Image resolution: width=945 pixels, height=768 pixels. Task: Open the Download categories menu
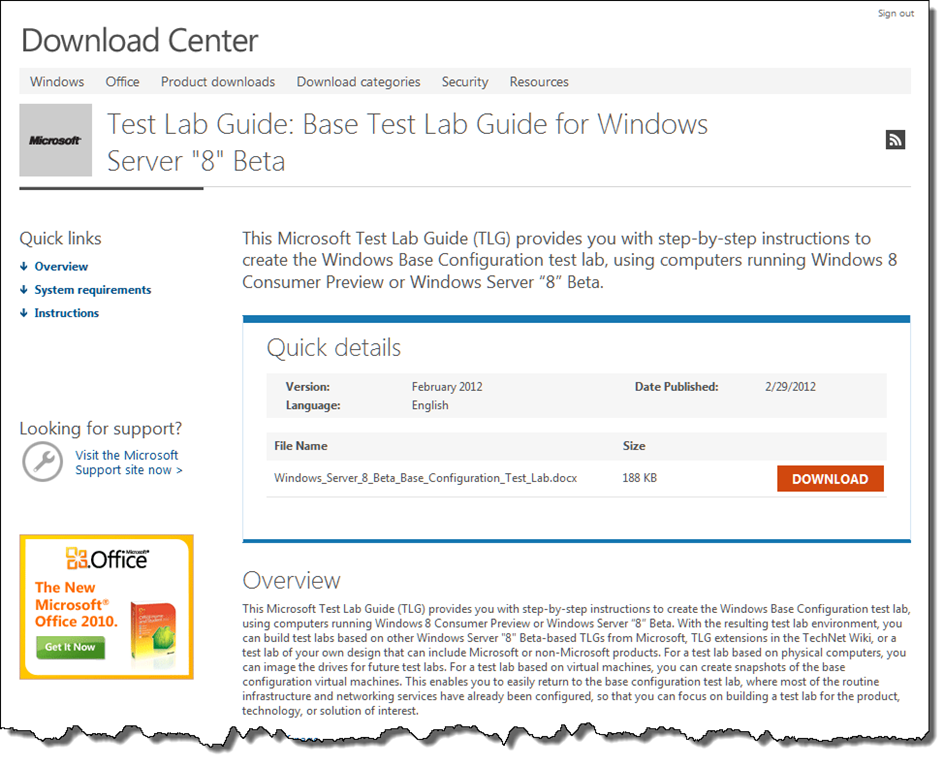(358, 82)
